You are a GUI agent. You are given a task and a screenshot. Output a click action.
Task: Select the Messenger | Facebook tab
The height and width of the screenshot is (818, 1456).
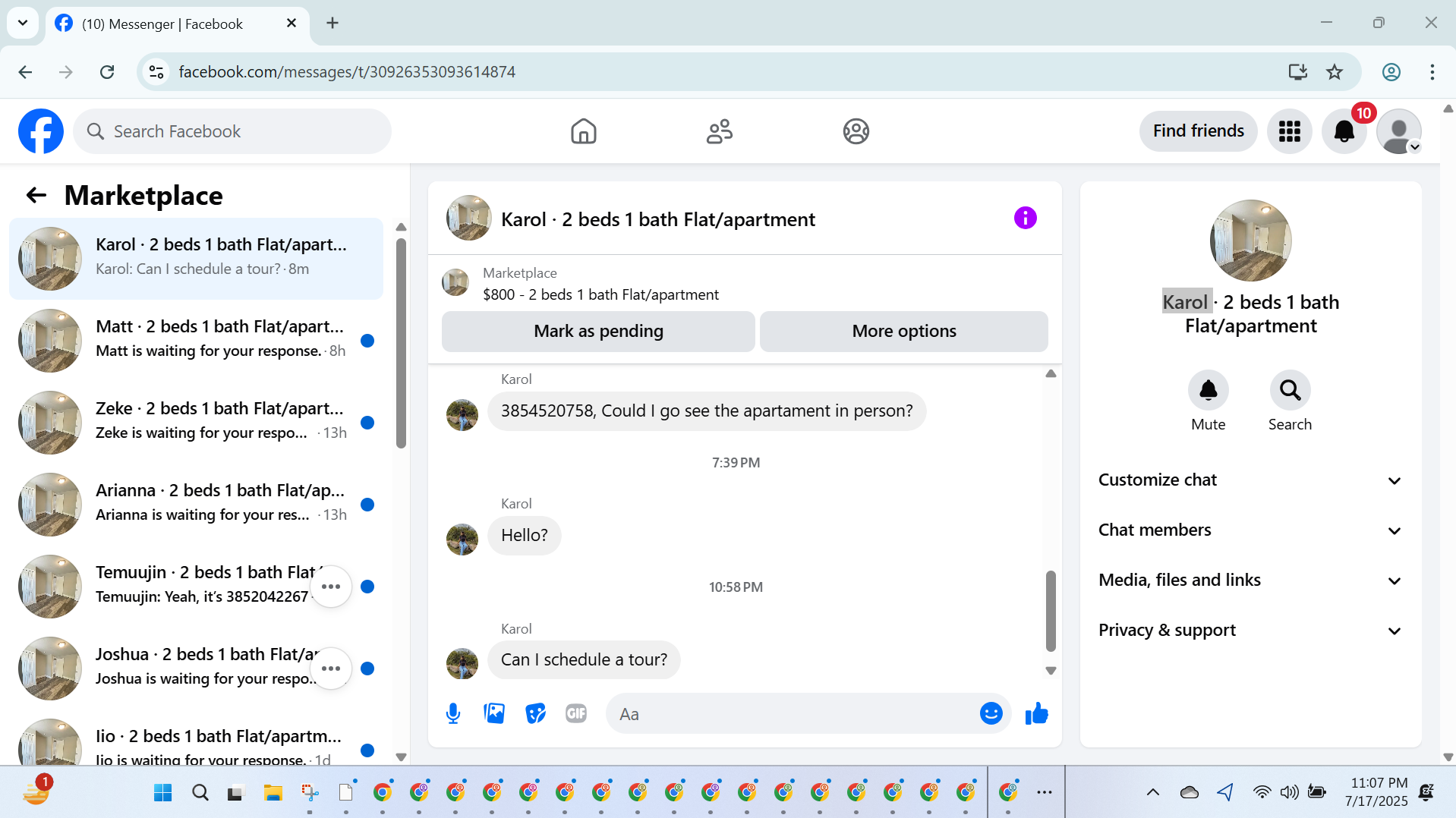(x=178, y=24)
